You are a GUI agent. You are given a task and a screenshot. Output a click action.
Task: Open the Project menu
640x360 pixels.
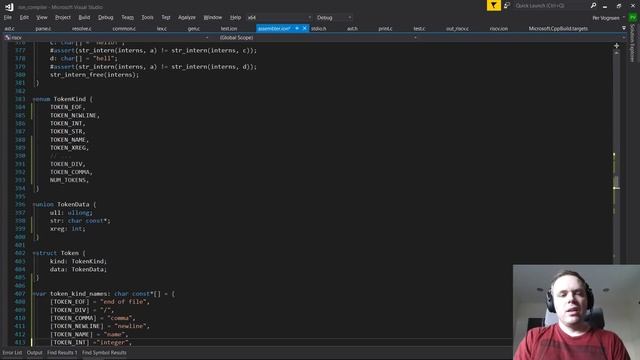click(x=63, y=18)
